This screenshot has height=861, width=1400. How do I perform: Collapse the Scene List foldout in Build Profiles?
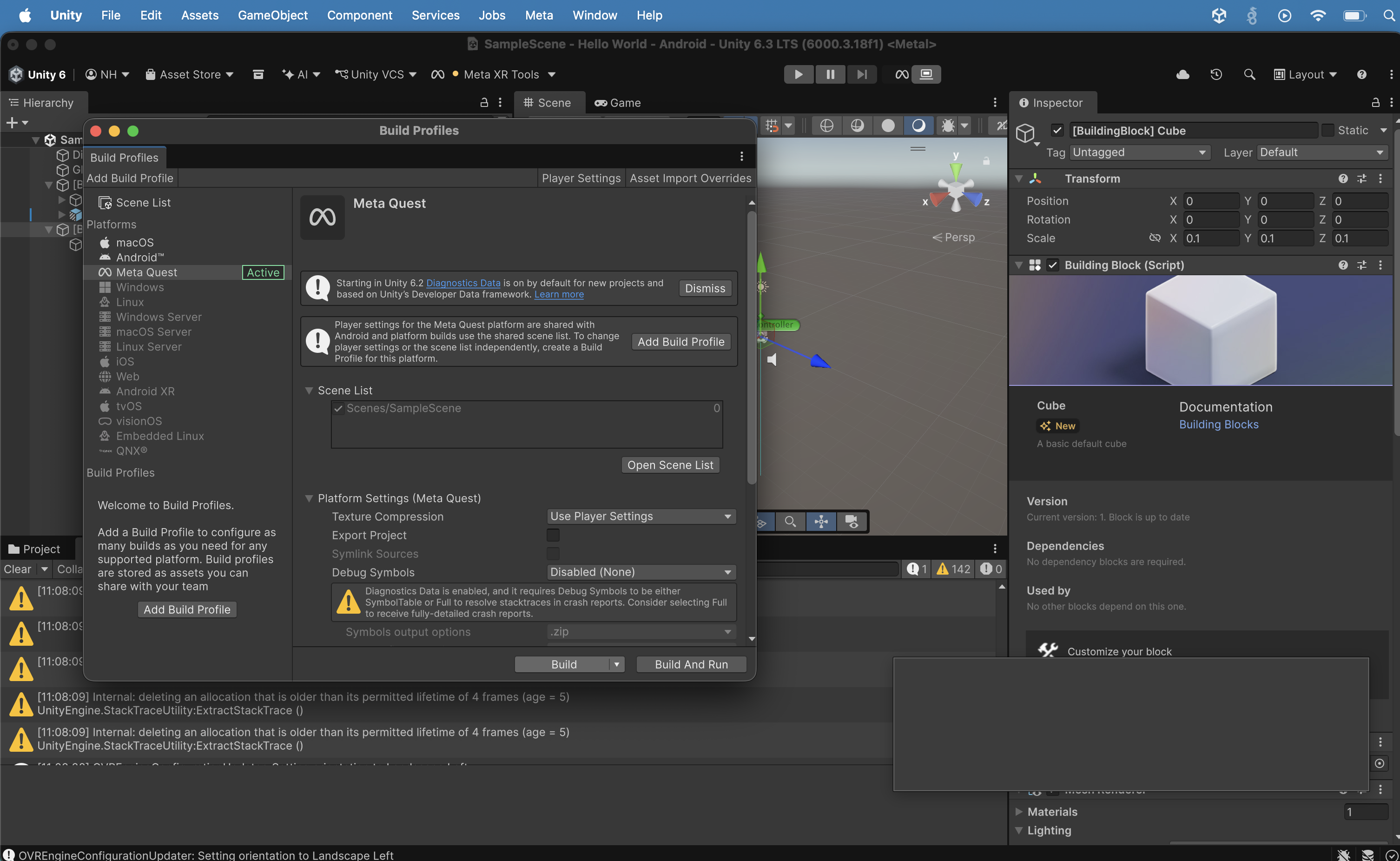[x=309, y=391]
